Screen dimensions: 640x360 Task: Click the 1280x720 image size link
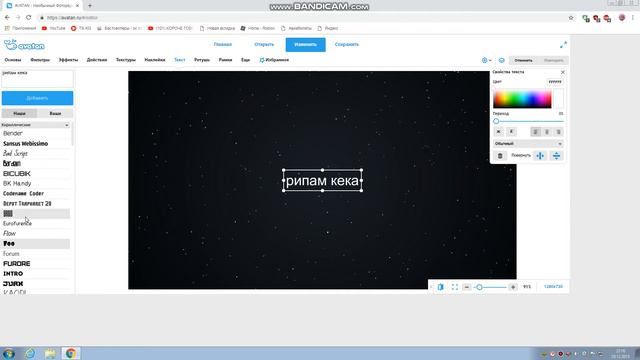[553, 287]
